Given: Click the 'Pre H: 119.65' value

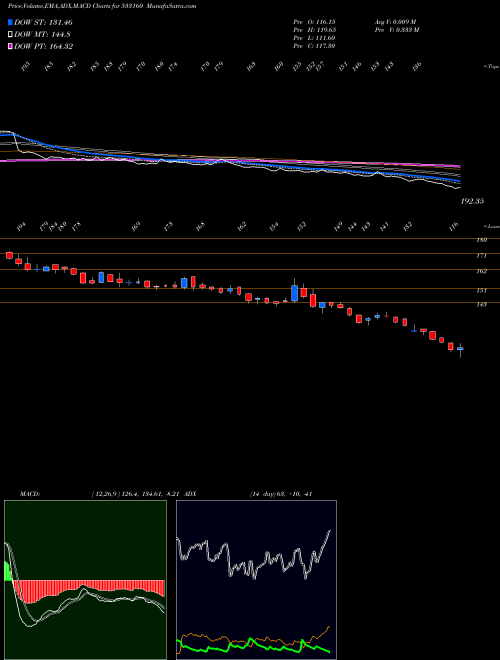Looking at the screenshot, I should click(x=314, y=30).
